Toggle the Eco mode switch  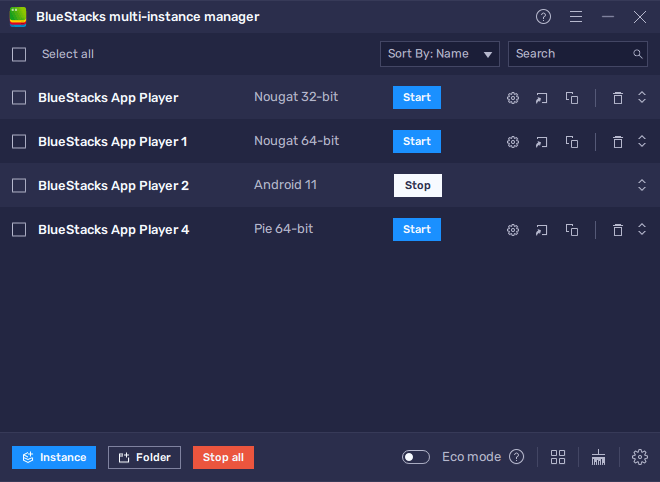click(x=416, y=457)
